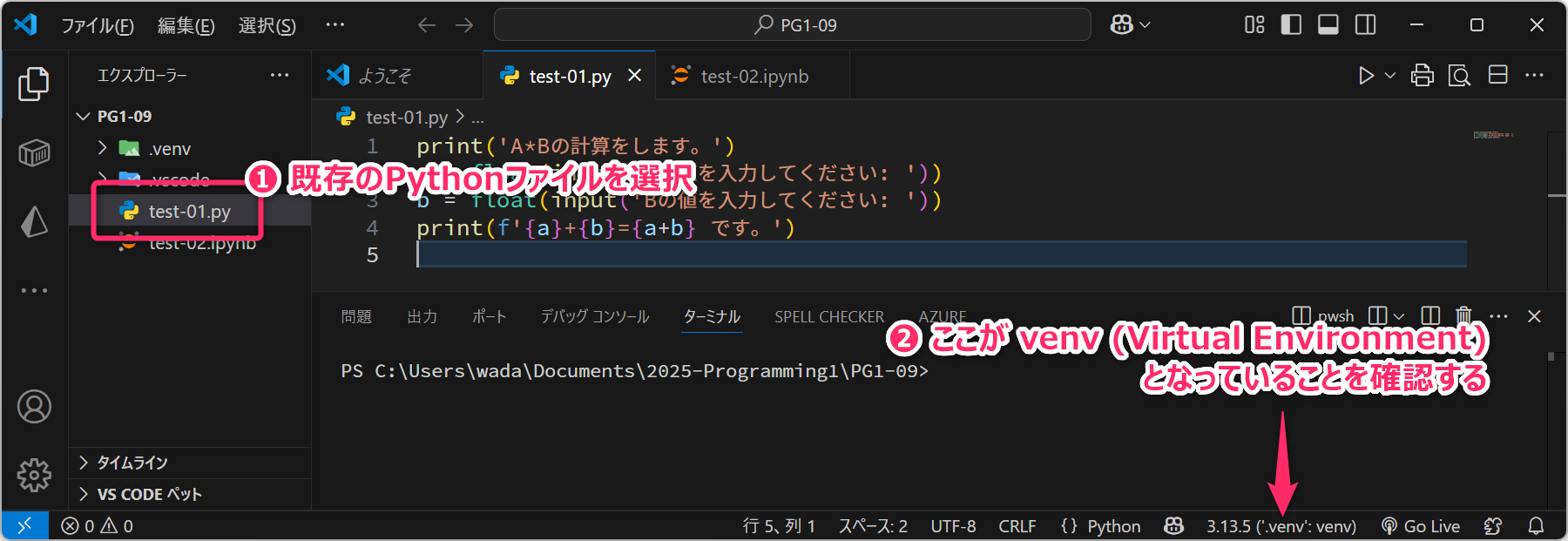Kill terminal with the trash can icon
This screenshot has height=541, width=1568.
coord(1463,315)
